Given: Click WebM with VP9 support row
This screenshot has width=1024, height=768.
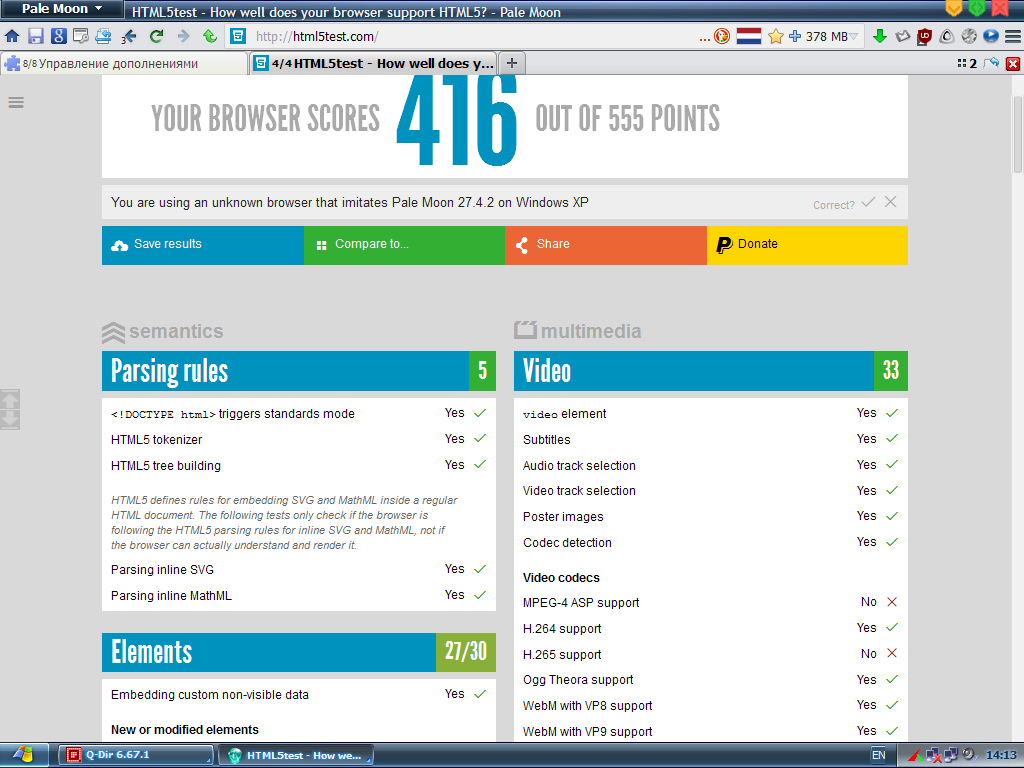Looking at the screenshot, I should 711,731.
